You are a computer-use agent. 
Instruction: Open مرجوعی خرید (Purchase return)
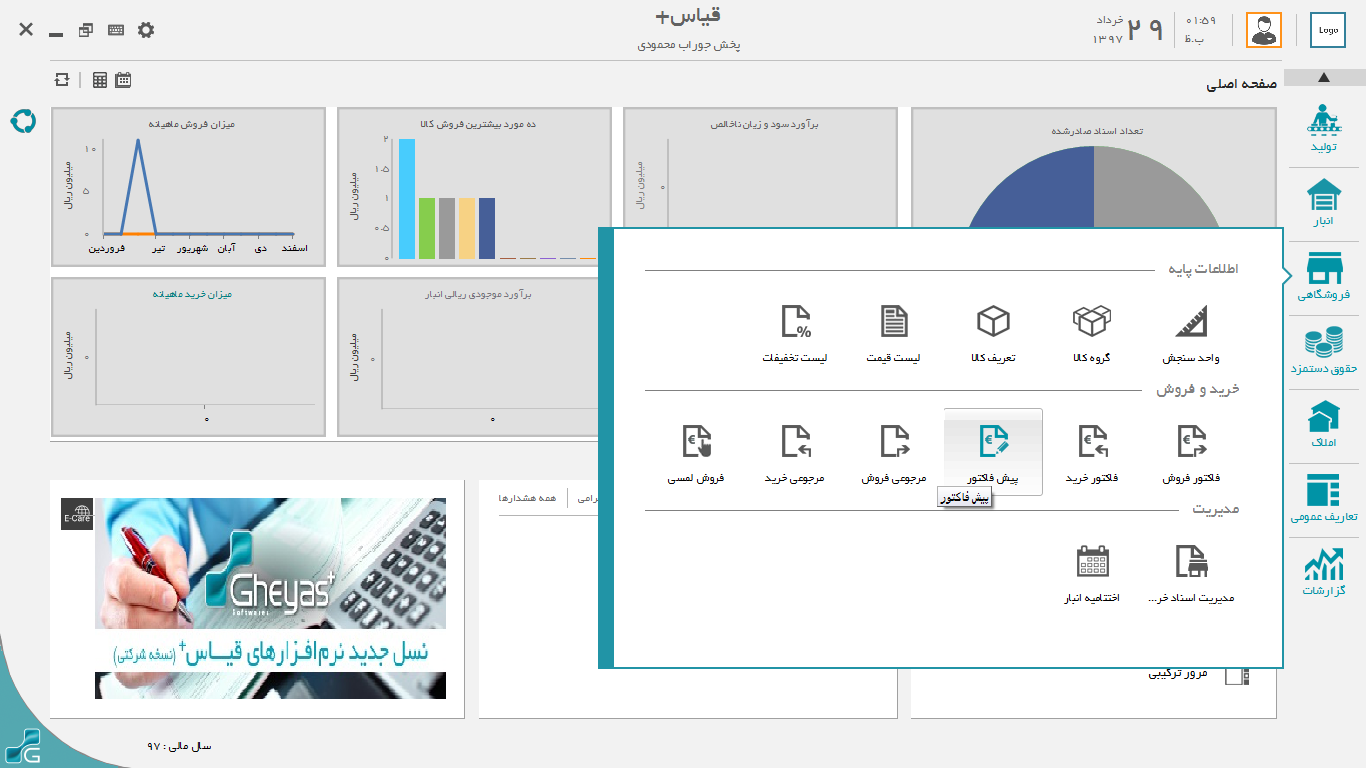[795, 454]
